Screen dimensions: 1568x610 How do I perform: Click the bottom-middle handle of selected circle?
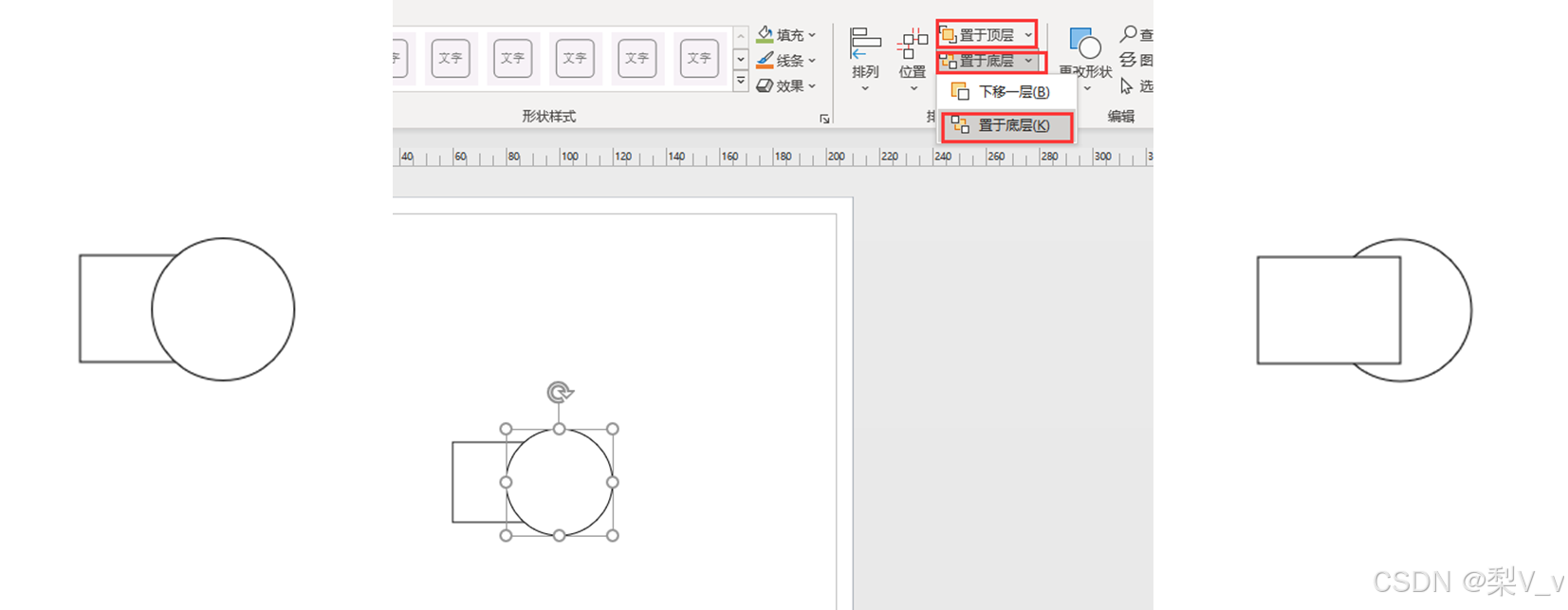(x=560, y=535)
